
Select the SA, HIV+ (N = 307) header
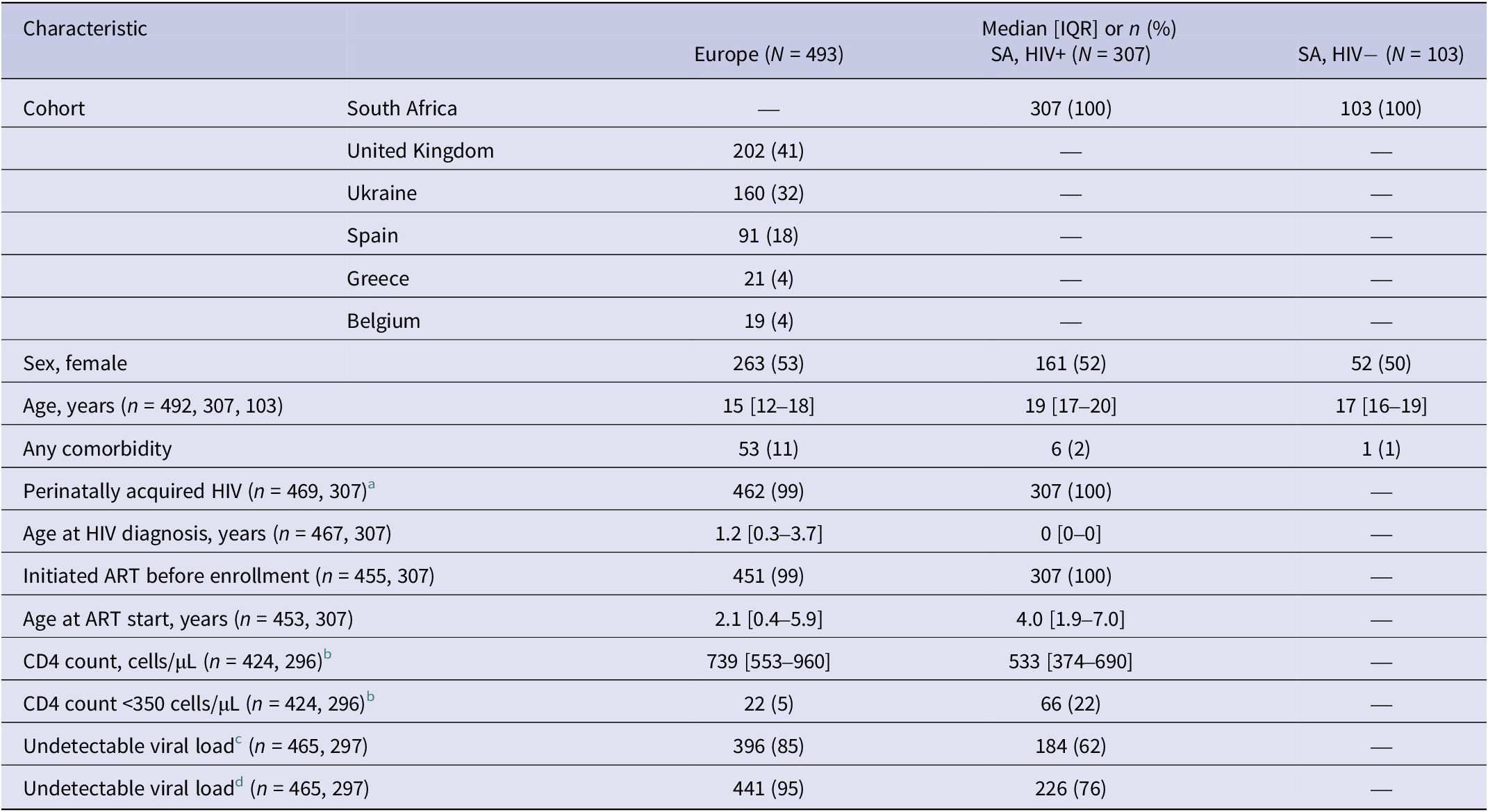coord(1070,55)
